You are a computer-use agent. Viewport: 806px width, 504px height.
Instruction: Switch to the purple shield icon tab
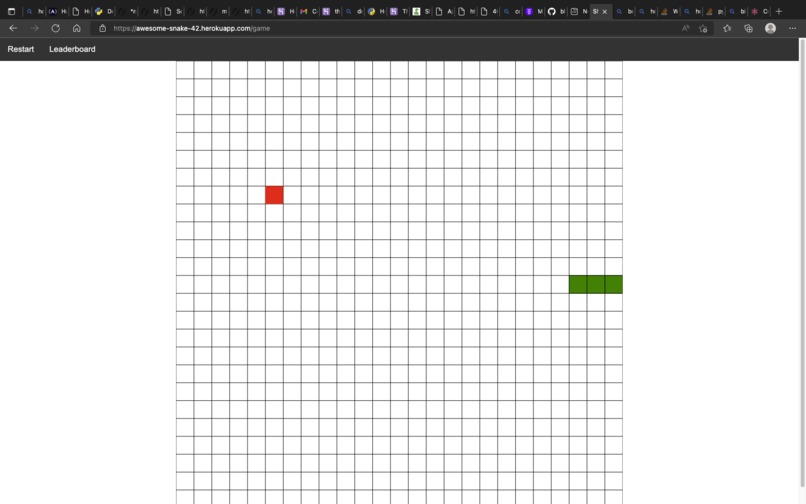[x=533, y=11]
